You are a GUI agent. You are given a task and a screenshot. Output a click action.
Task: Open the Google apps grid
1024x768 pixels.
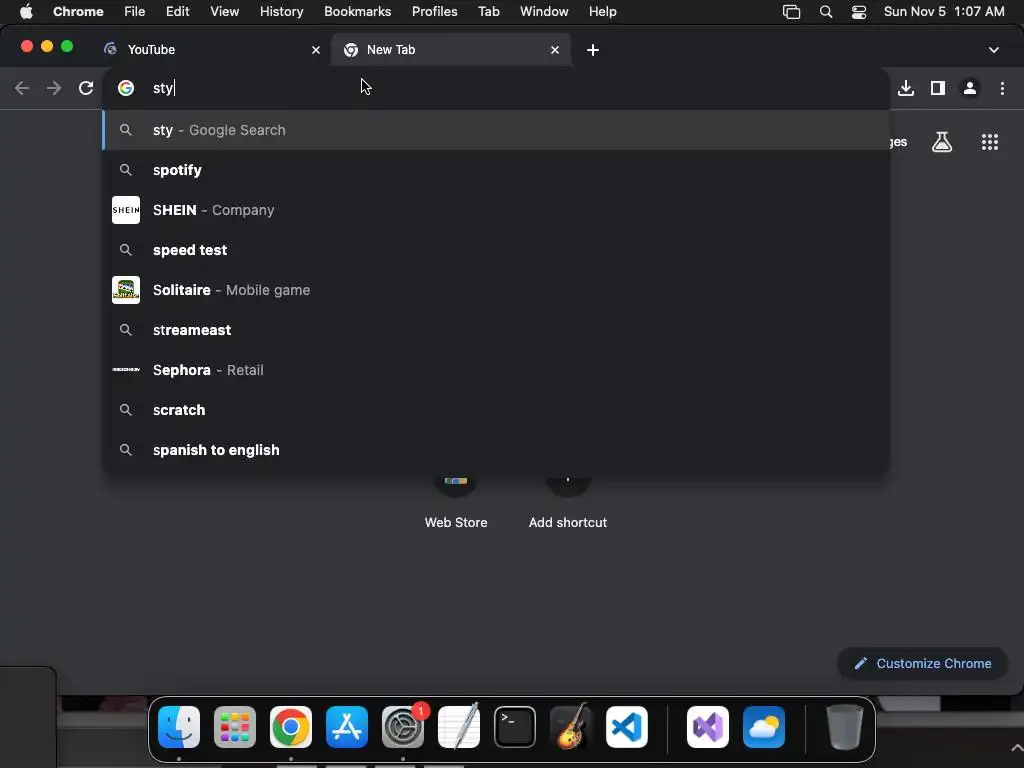point(990,142)
